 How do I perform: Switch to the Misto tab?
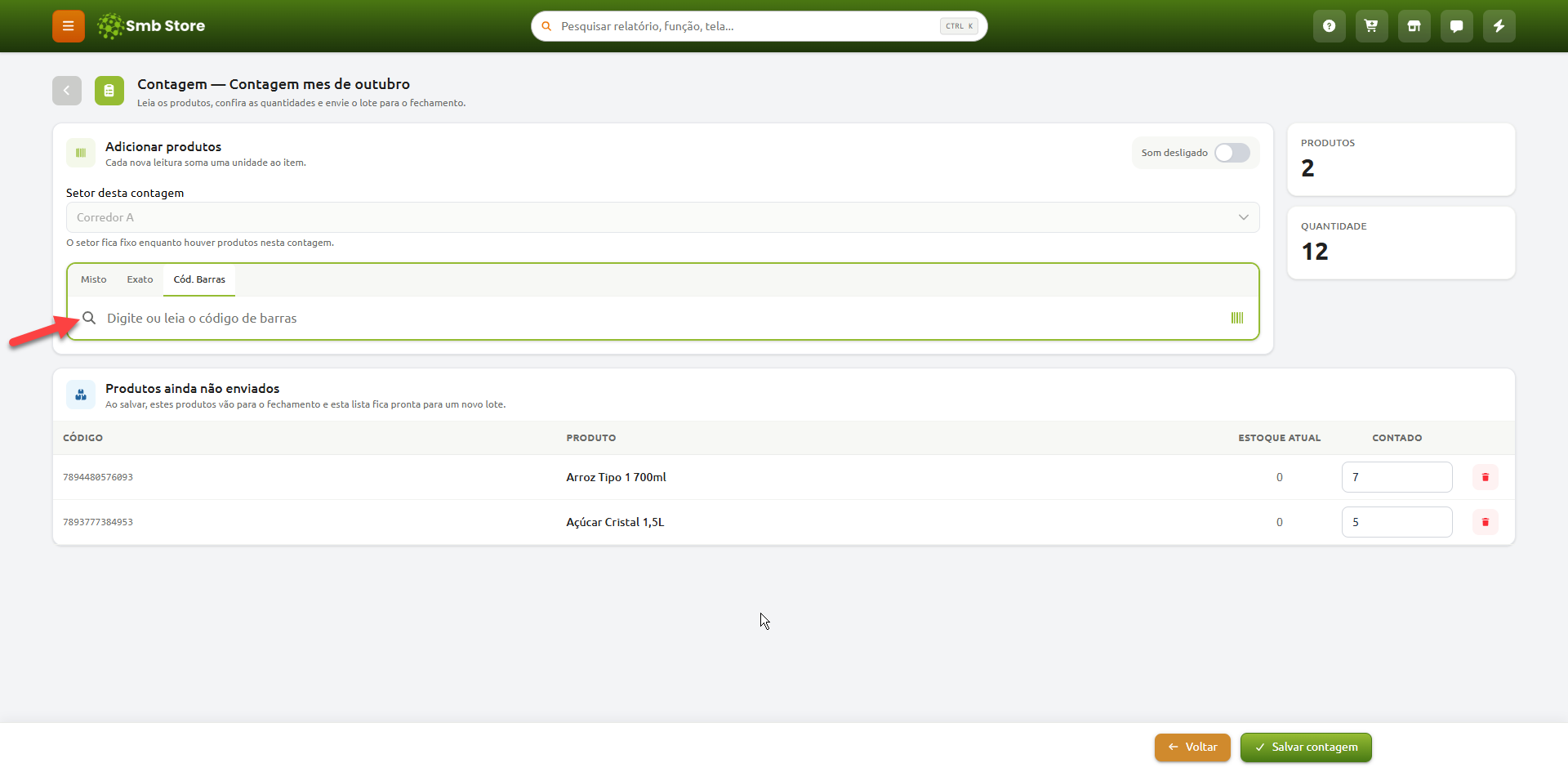coord(94,279)
